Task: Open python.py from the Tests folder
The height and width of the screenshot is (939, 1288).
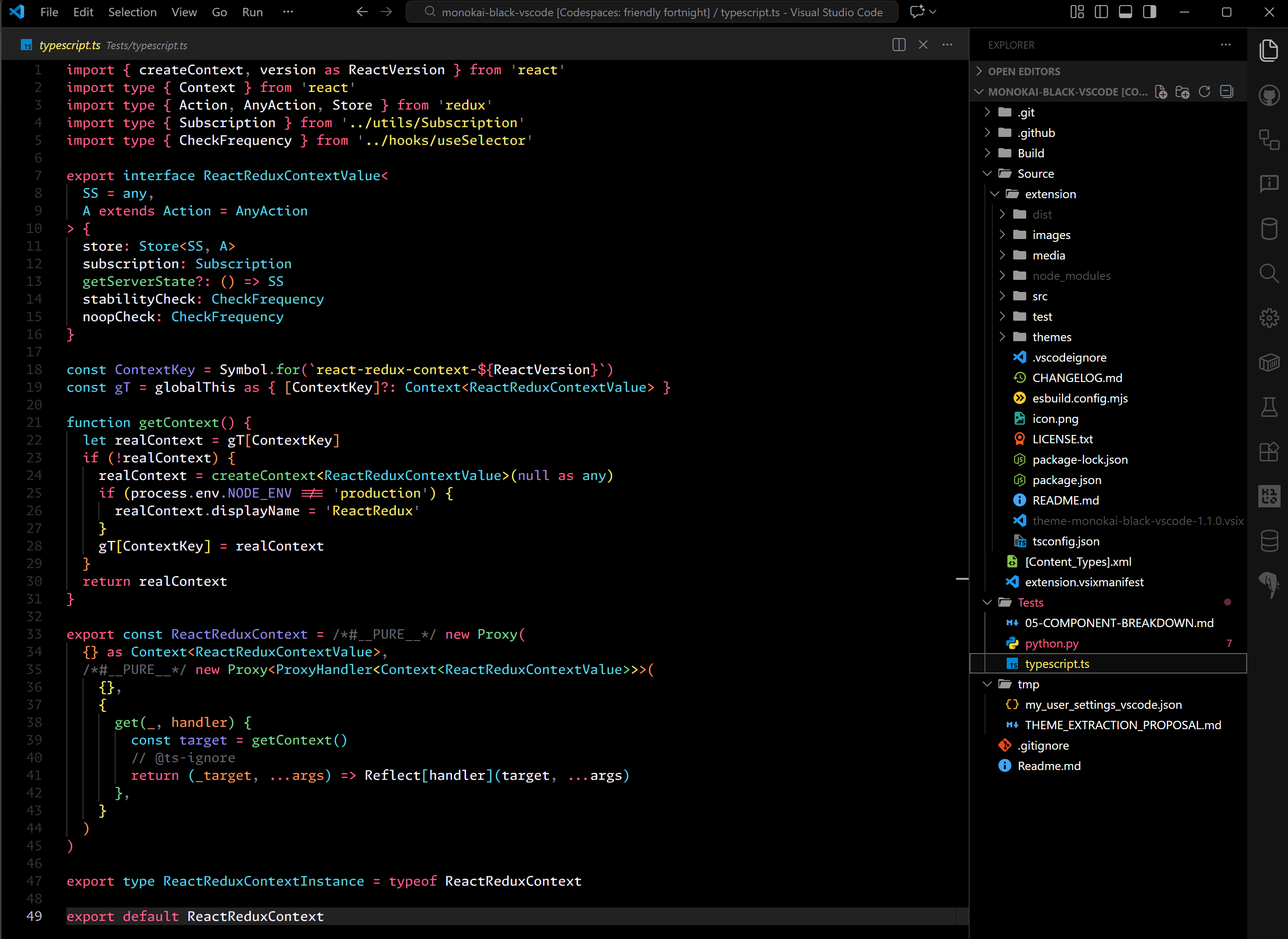Action: pos(1052,643)
